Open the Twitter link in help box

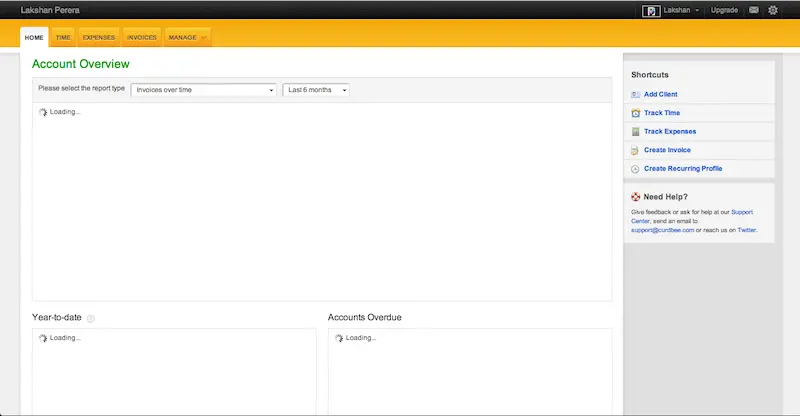(x=746, y=230)
